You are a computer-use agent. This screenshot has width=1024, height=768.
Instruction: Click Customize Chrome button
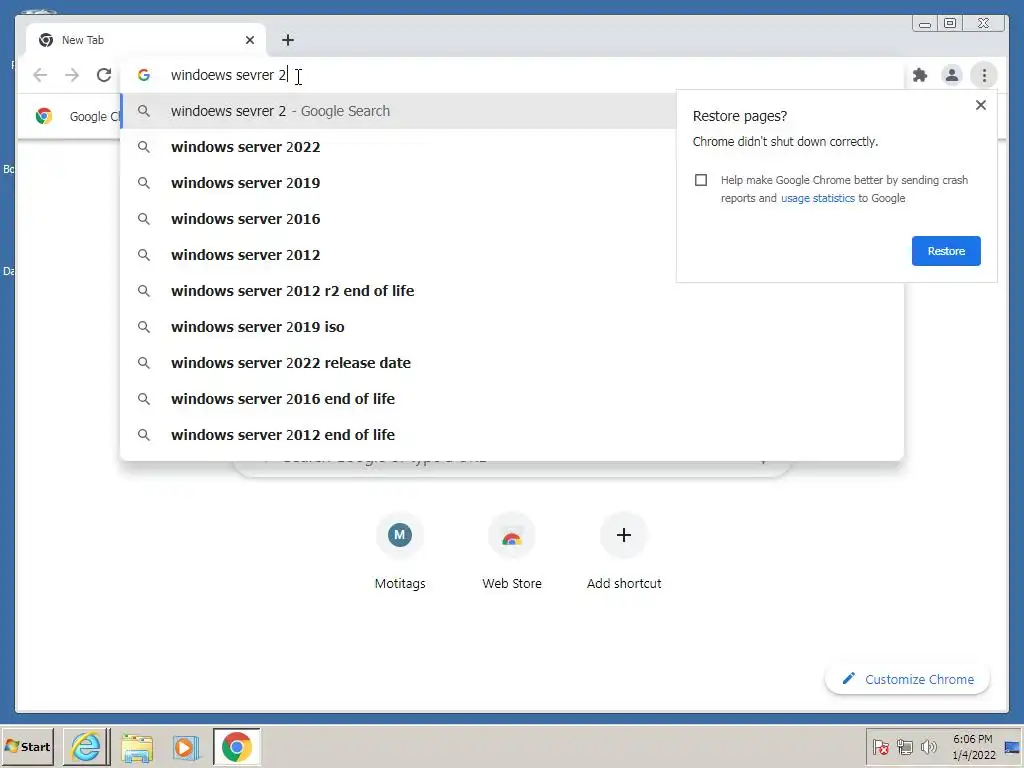(x=908, y=679)
